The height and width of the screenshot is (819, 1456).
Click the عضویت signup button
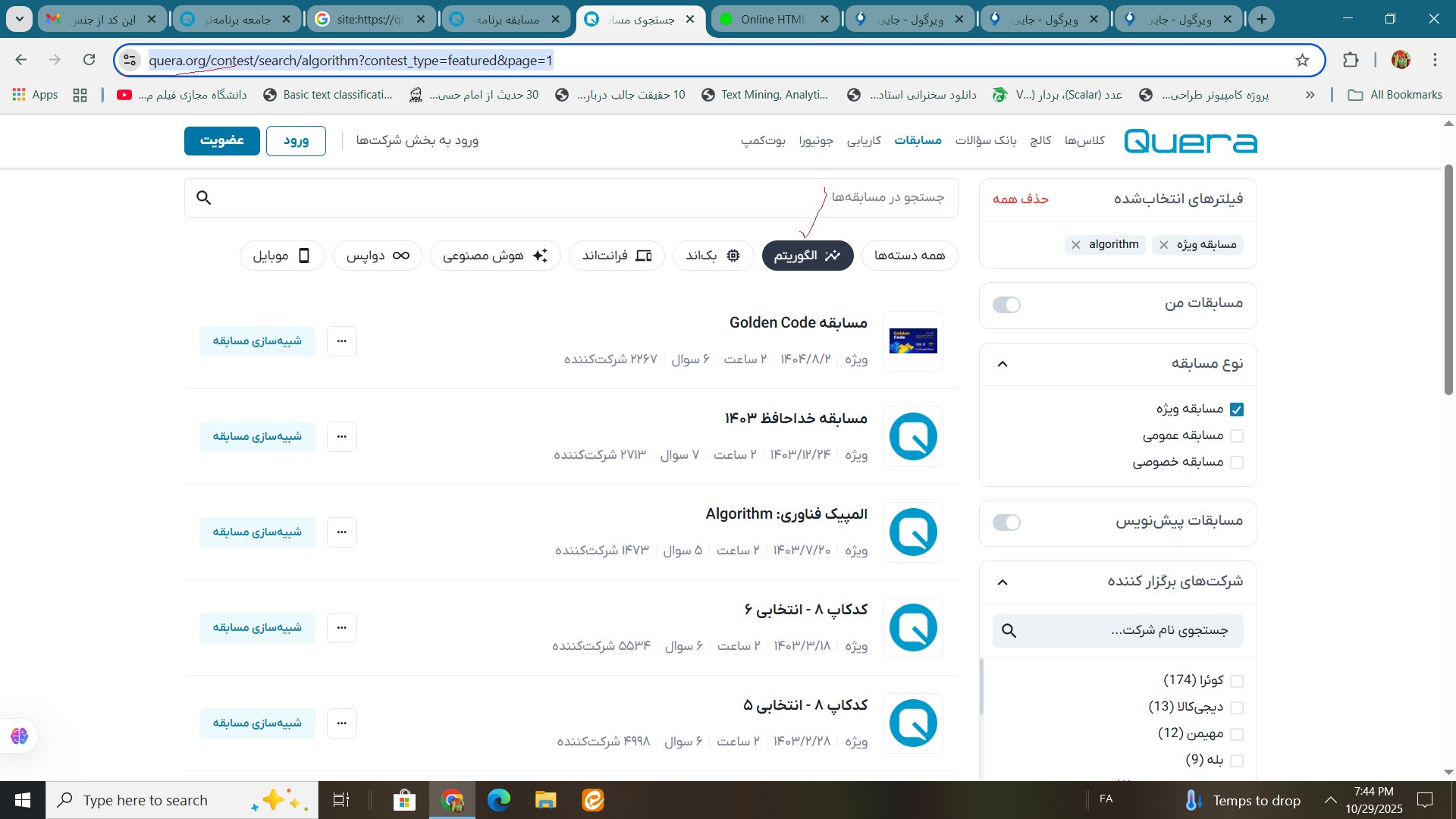(x=221, y=140)
